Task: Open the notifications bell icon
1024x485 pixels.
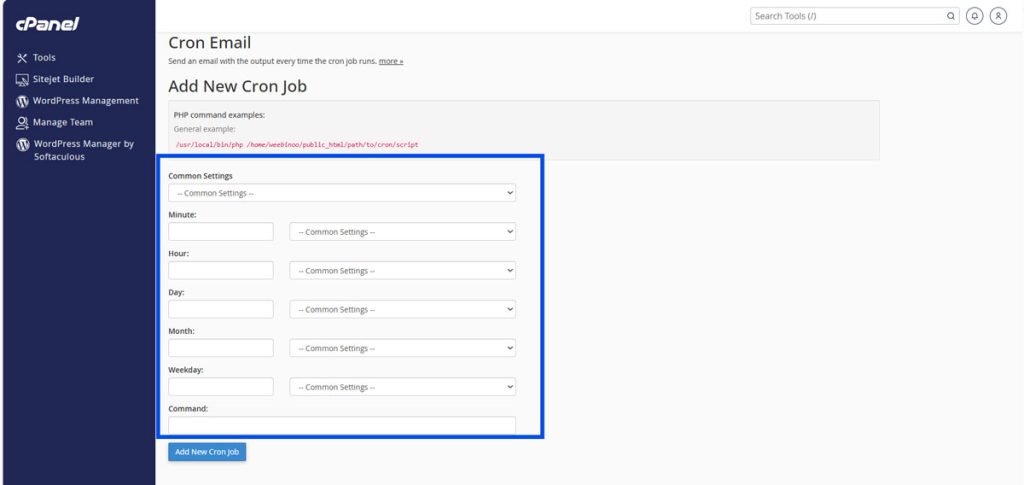Action: tap(974, 16)
